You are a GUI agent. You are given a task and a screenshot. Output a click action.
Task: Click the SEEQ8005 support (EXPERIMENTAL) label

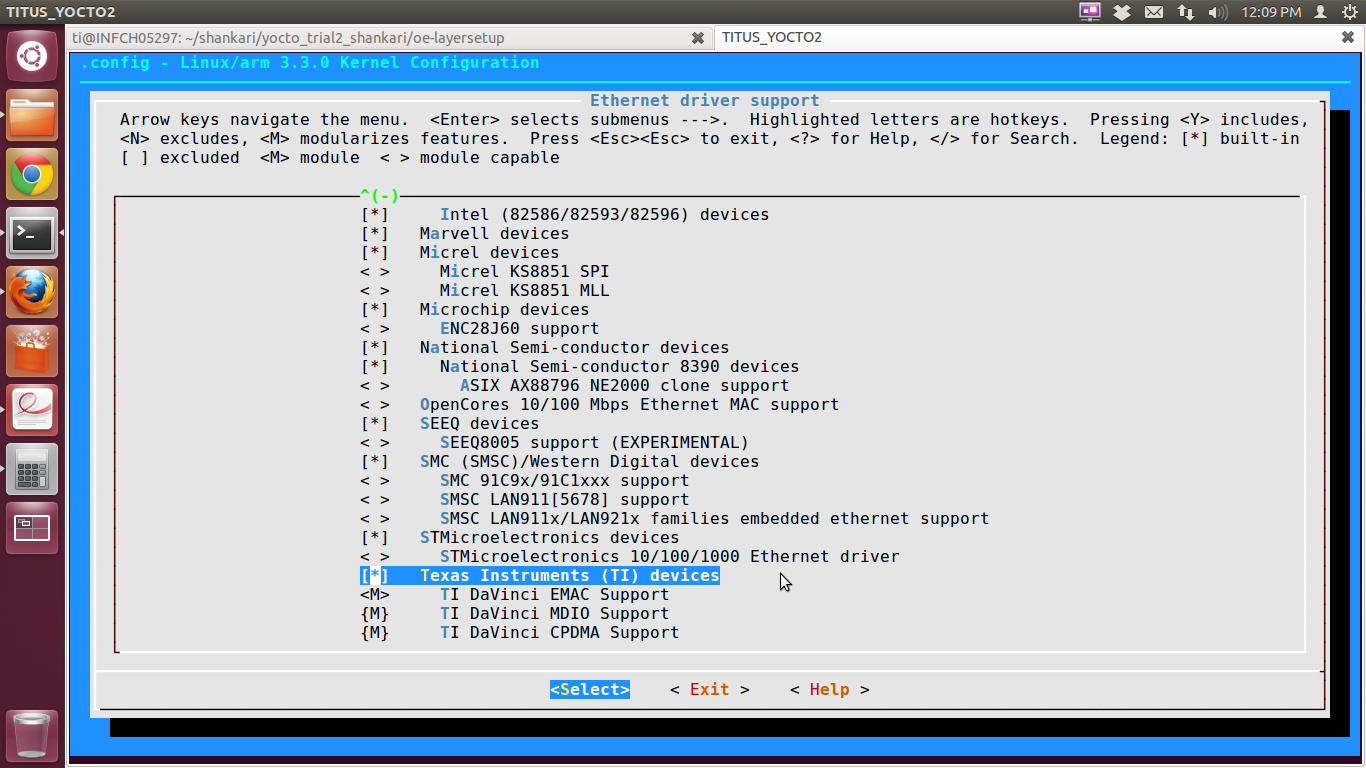point(595,442)
